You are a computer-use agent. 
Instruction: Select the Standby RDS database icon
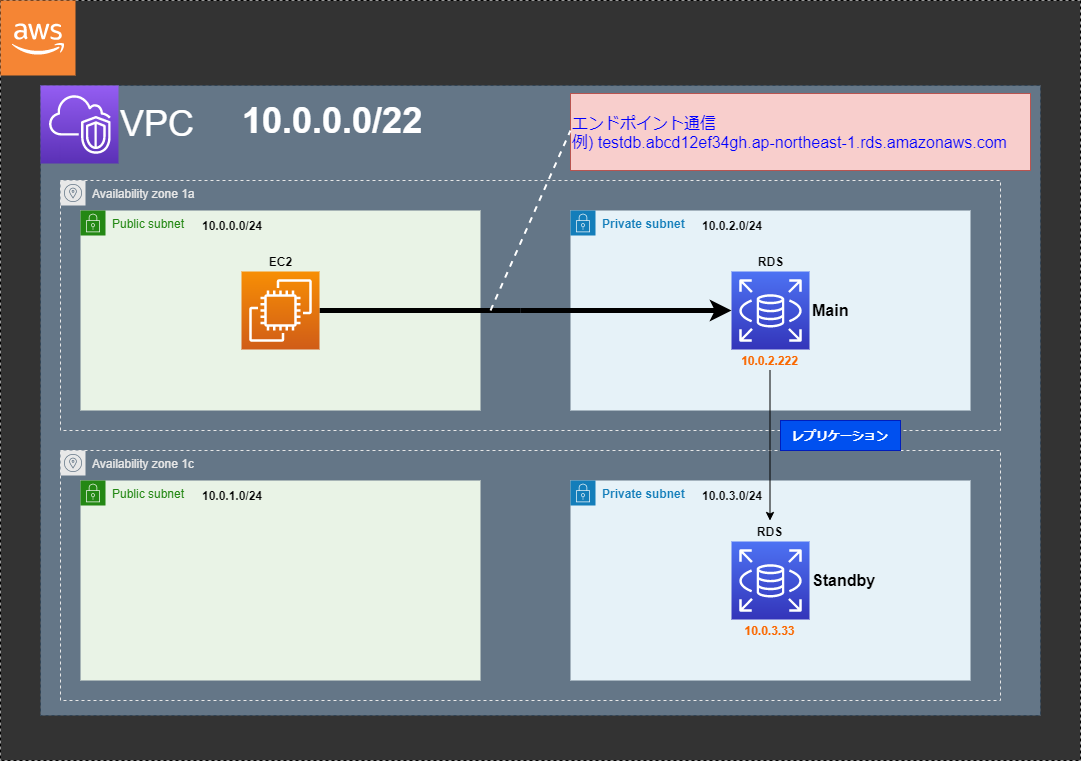770,580
